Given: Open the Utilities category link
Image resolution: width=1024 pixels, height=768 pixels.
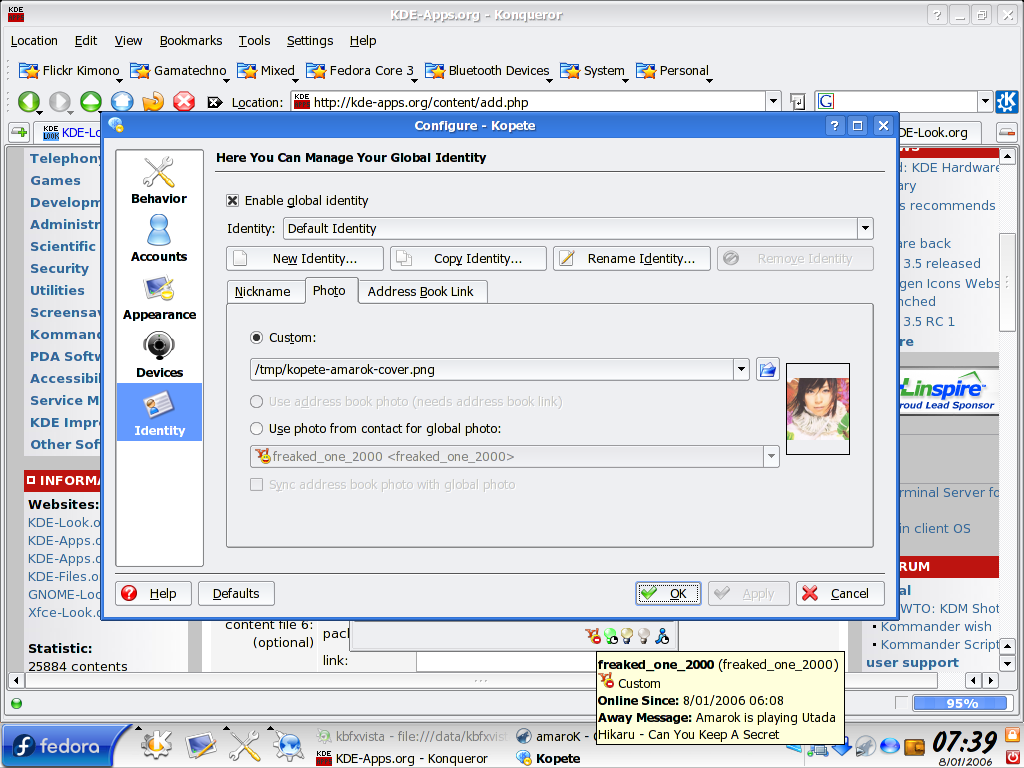Looking at the screenshot, I should tap(57, 290).
